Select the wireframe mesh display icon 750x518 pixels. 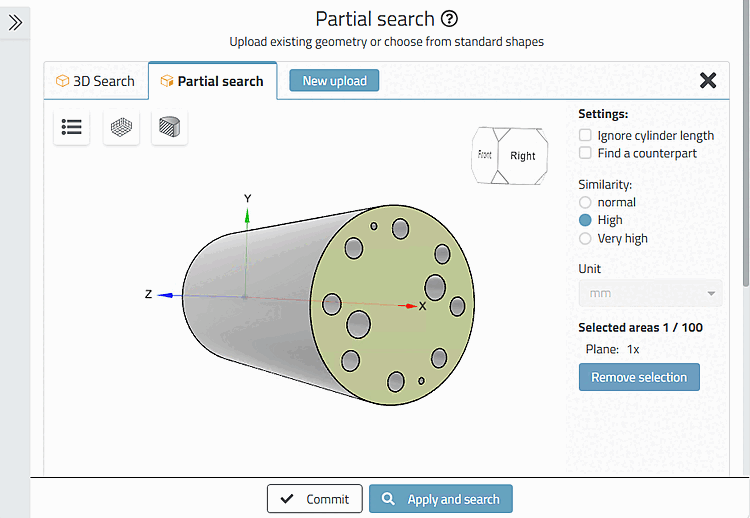(x=121, y=127)
